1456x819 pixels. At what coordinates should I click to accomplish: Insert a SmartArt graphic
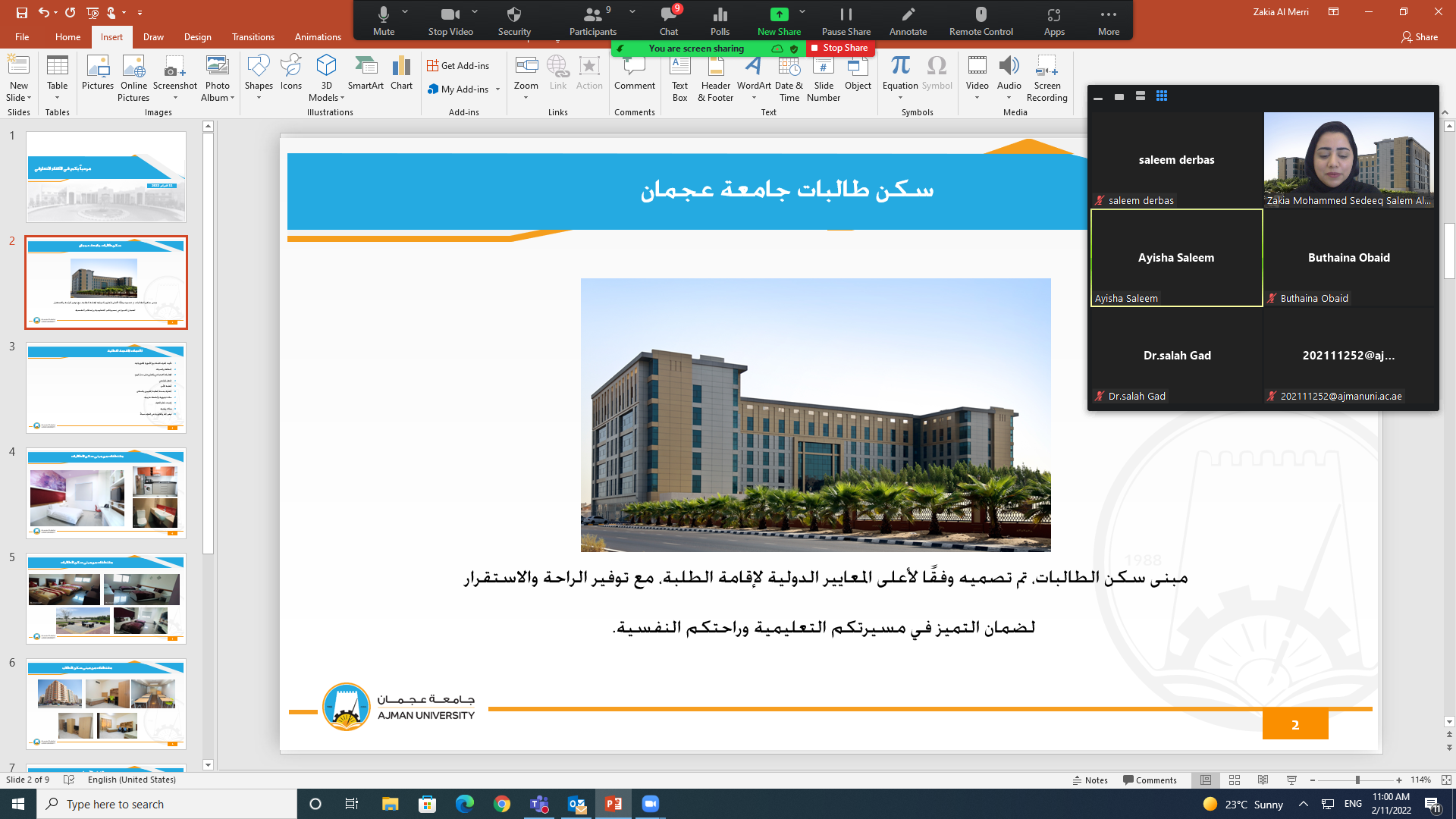click(366, 74)
